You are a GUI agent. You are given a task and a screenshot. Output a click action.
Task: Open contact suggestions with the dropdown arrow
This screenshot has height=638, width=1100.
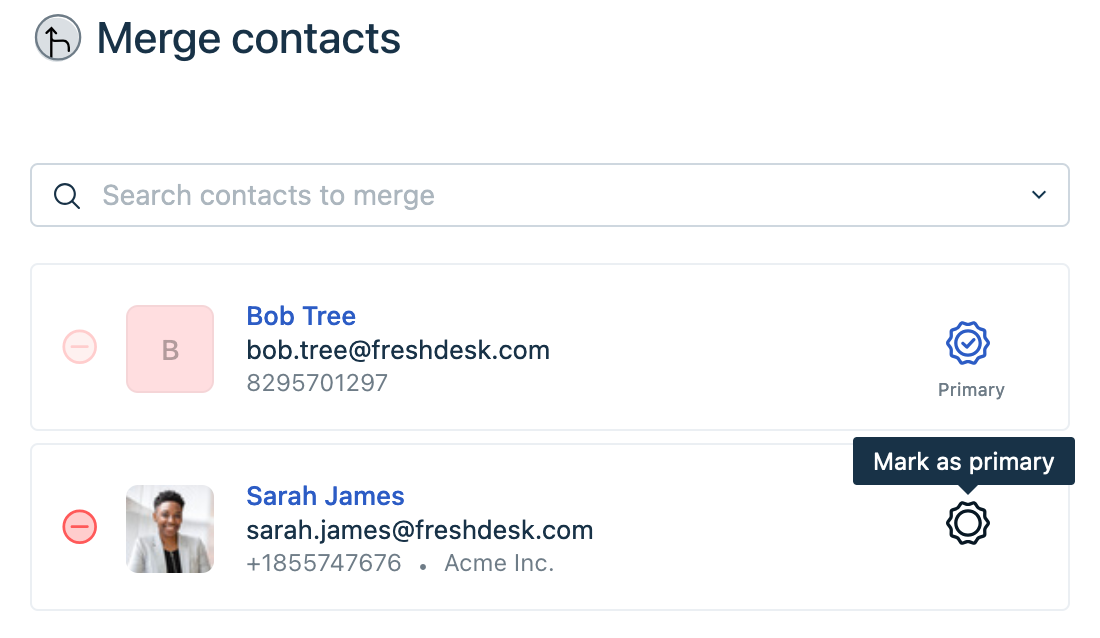[x=1038, y=195]
